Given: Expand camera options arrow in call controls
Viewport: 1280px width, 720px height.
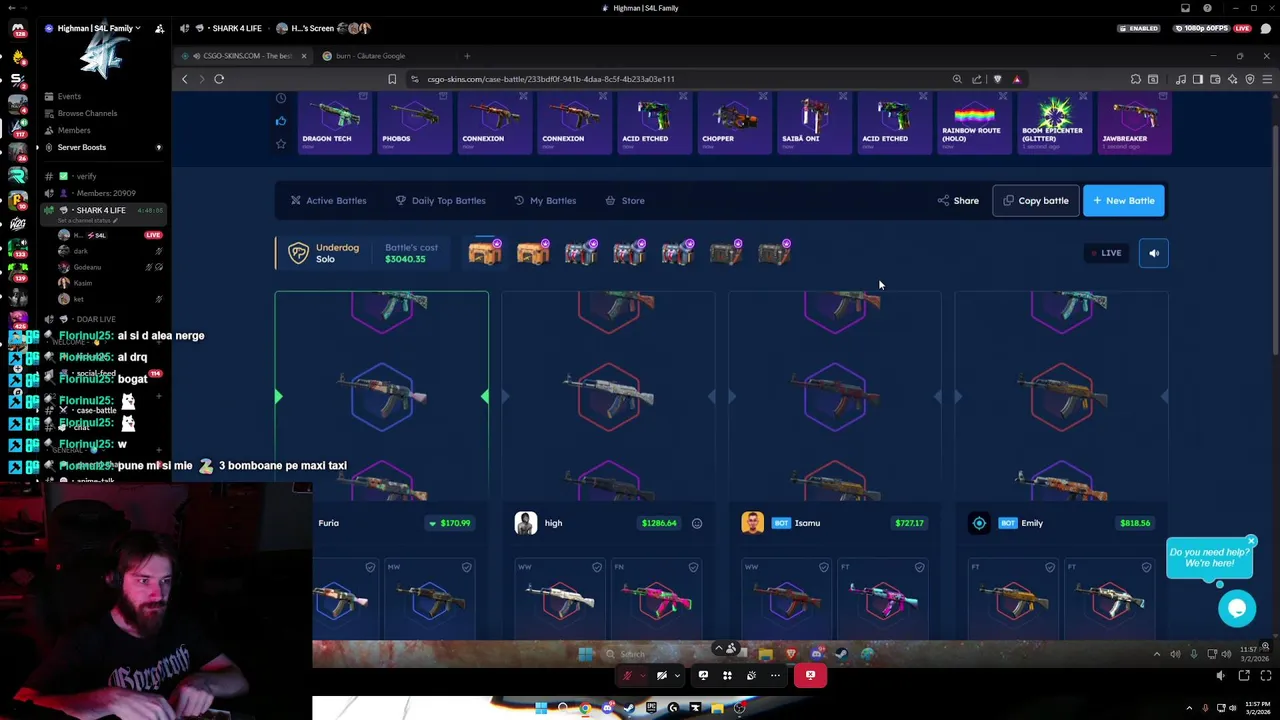Looking at the screenshot, I should click(677, 675).
